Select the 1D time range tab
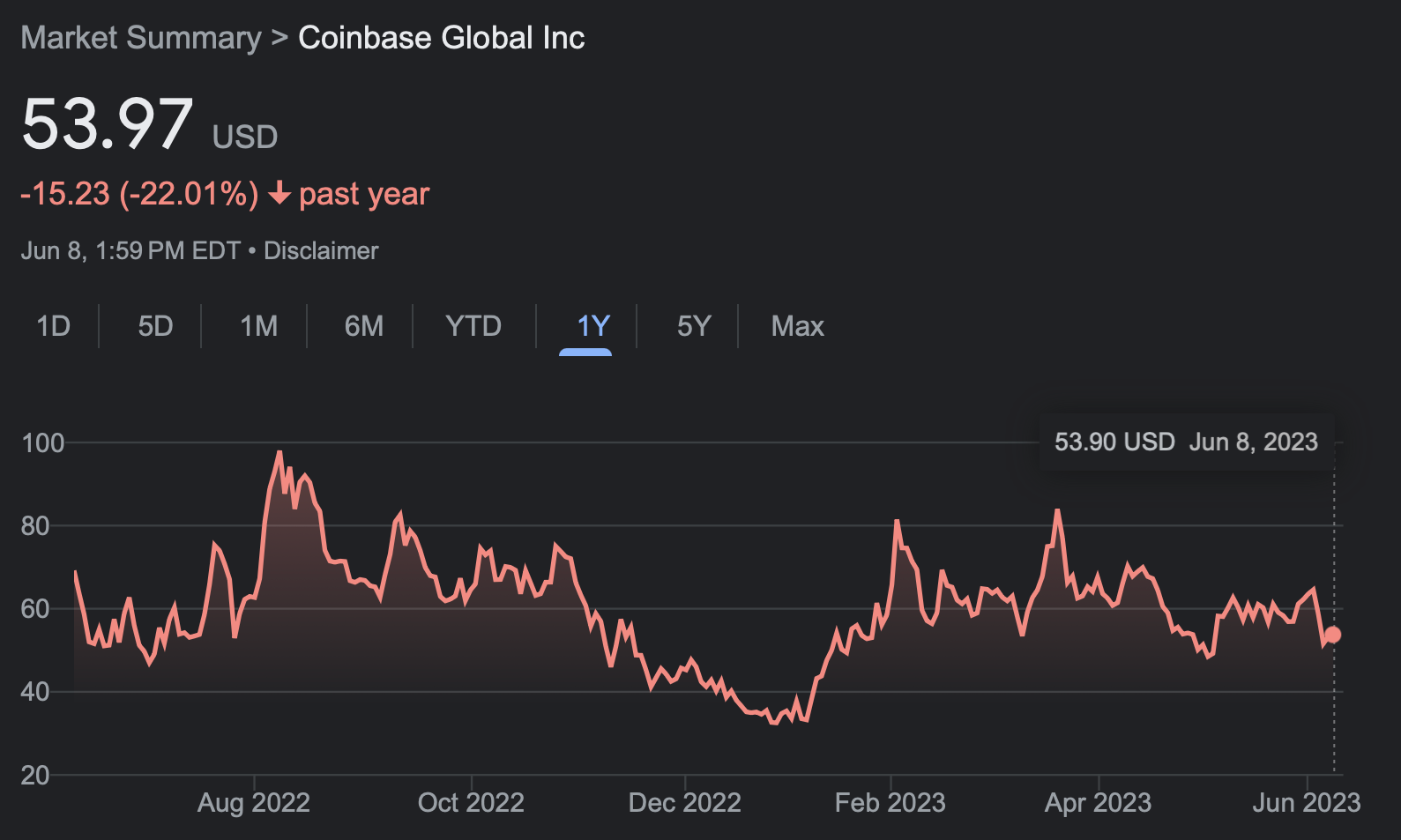Screen dimensions: 1401x840 54,326
